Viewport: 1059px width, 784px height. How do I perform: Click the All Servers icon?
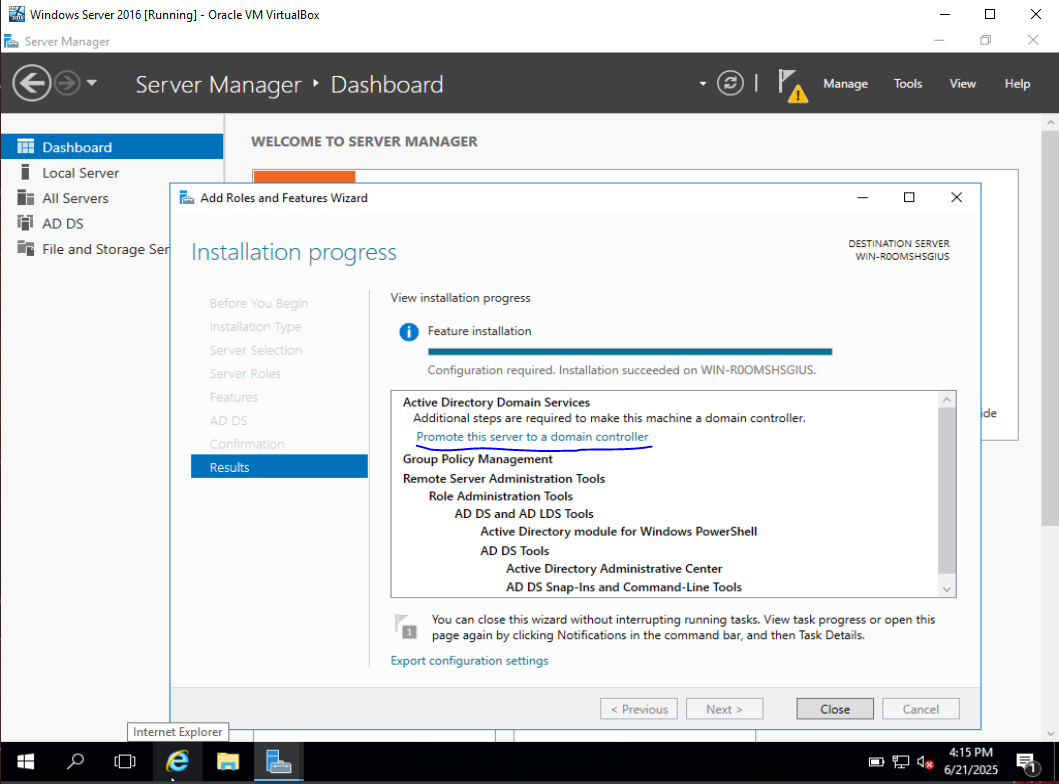coord(26,198)
